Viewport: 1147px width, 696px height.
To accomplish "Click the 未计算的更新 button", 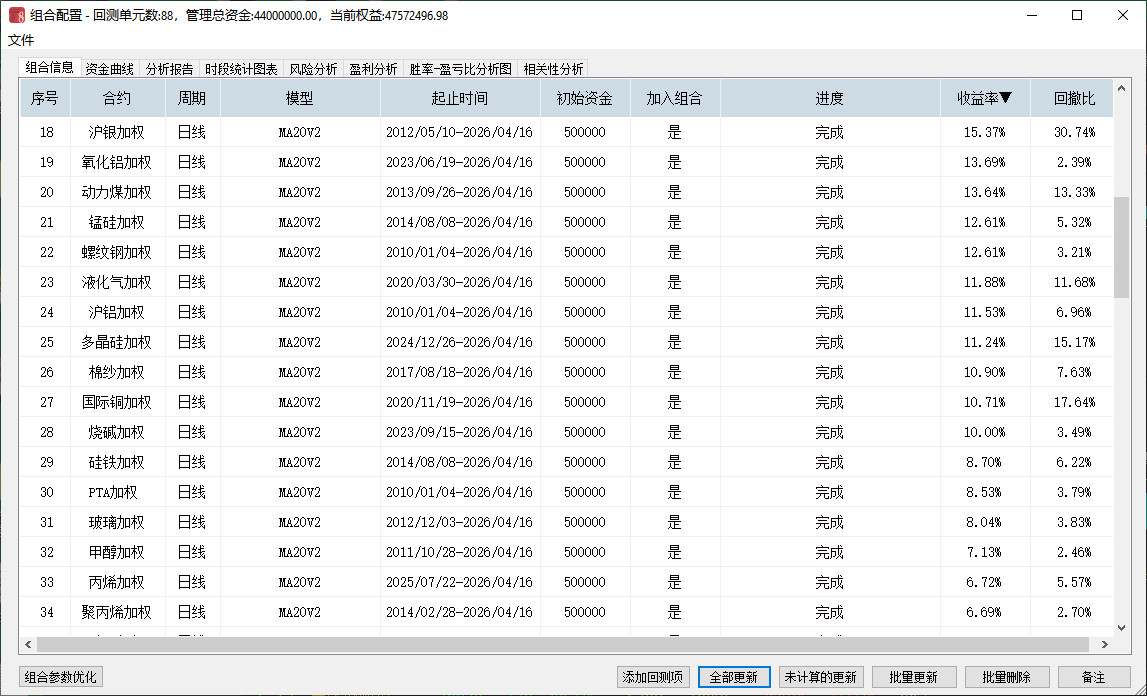I will [x=820, y=677].
